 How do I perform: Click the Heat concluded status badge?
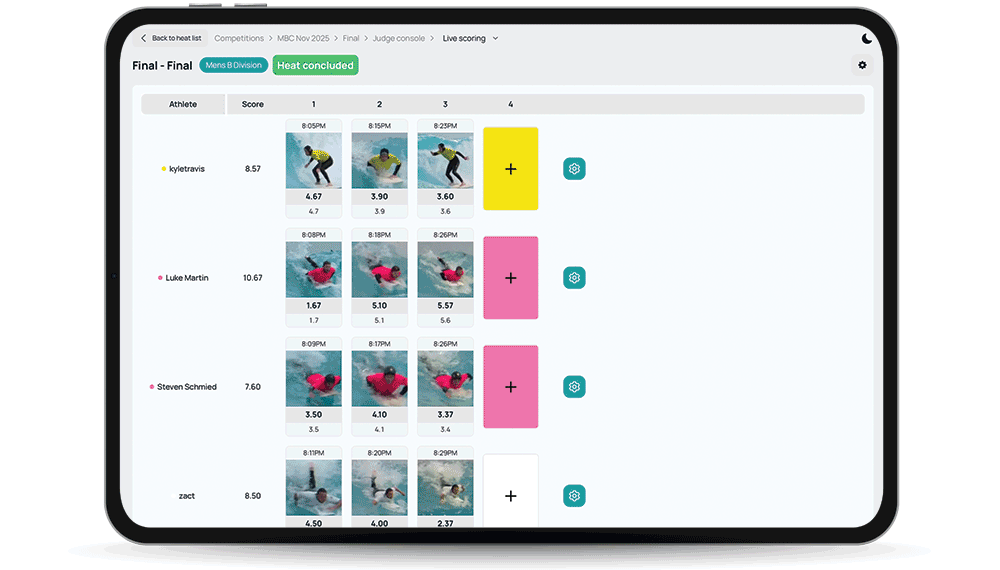(315, 66)
